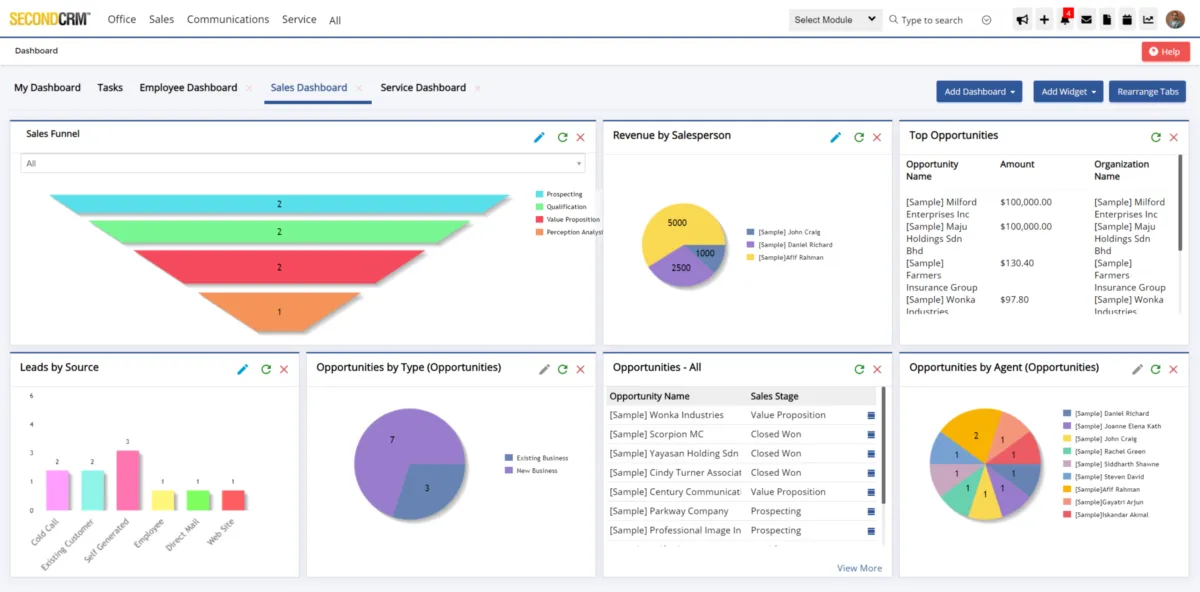Open the notifications bell icon
The width and height of the screenshot is (1200, 592).
pyautogui.click(x=1064, y=20)
